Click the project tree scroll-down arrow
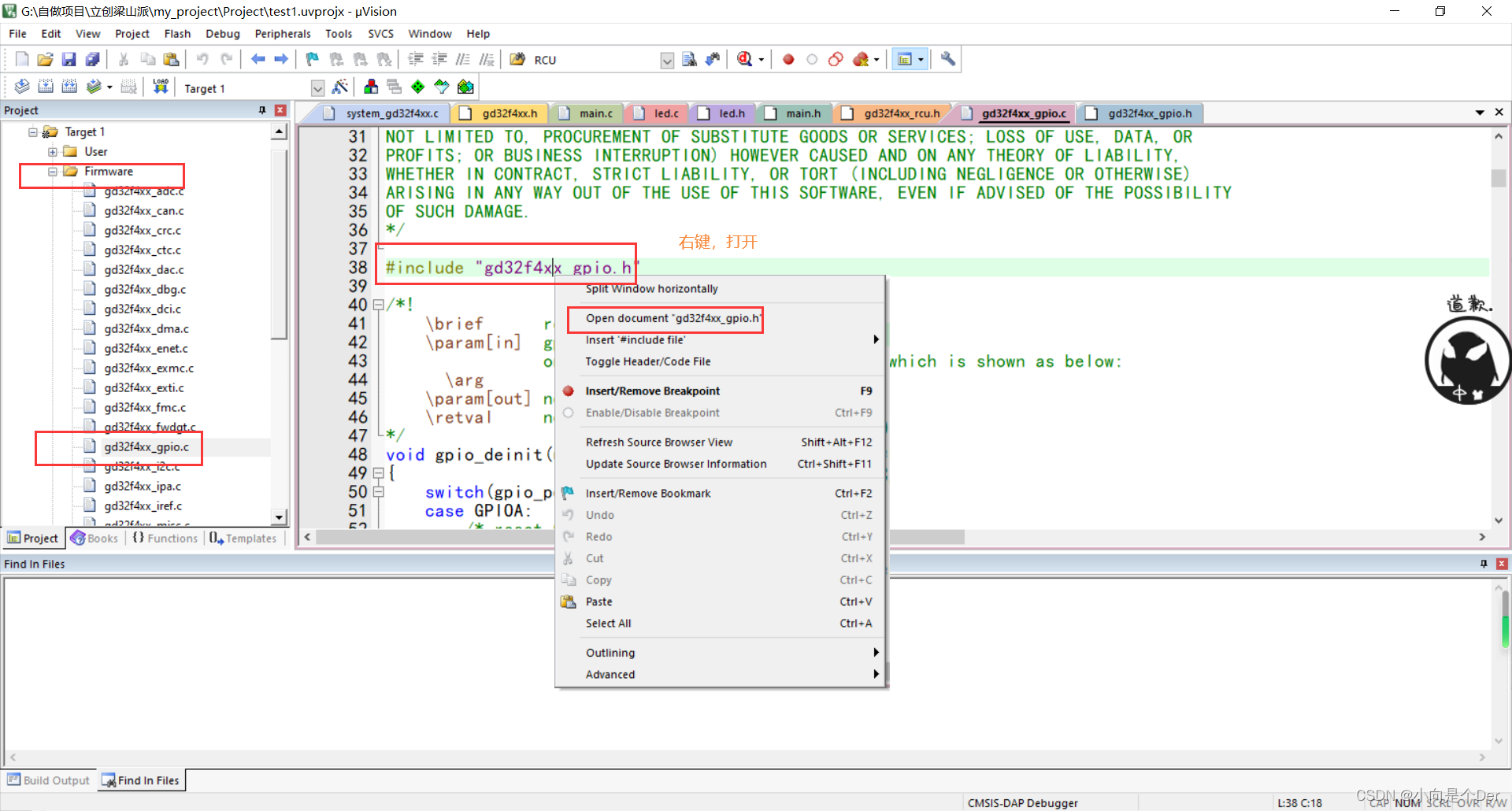Screen dimensions: 1512x811 point(279,517)
